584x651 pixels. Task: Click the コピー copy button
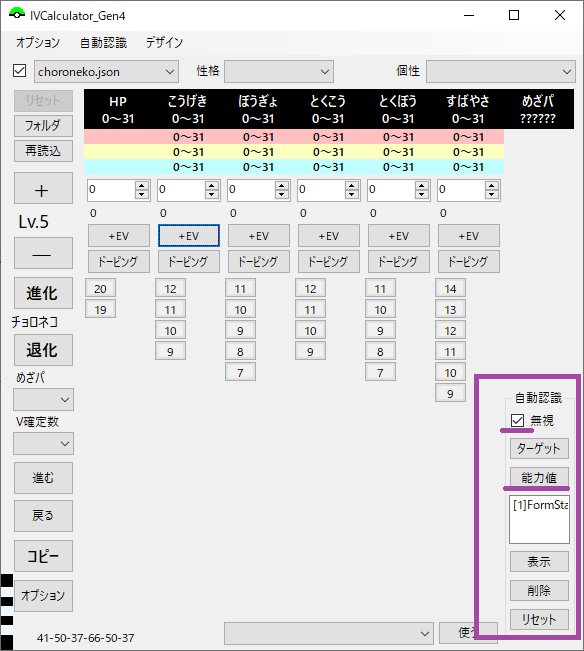tap(43, 556)
